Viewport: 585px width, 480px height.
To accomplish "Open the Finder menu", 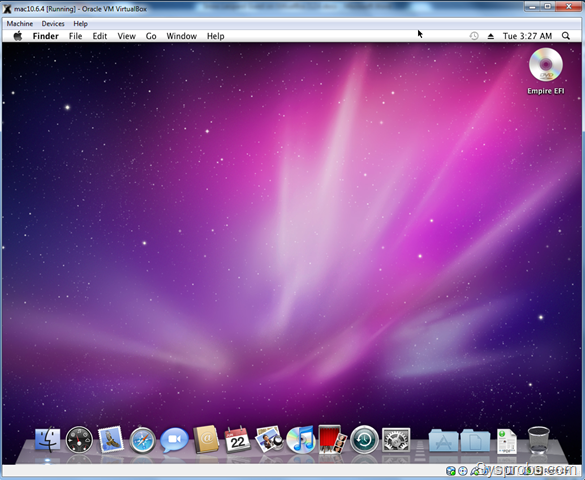I will pos(46,36).
